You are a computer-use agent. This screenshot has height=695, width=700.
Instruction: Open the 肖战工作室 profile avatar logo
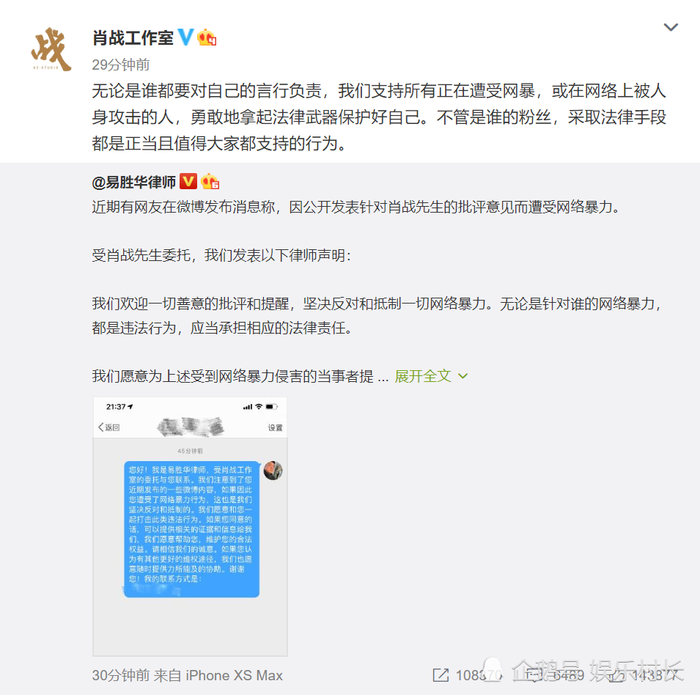51,50
